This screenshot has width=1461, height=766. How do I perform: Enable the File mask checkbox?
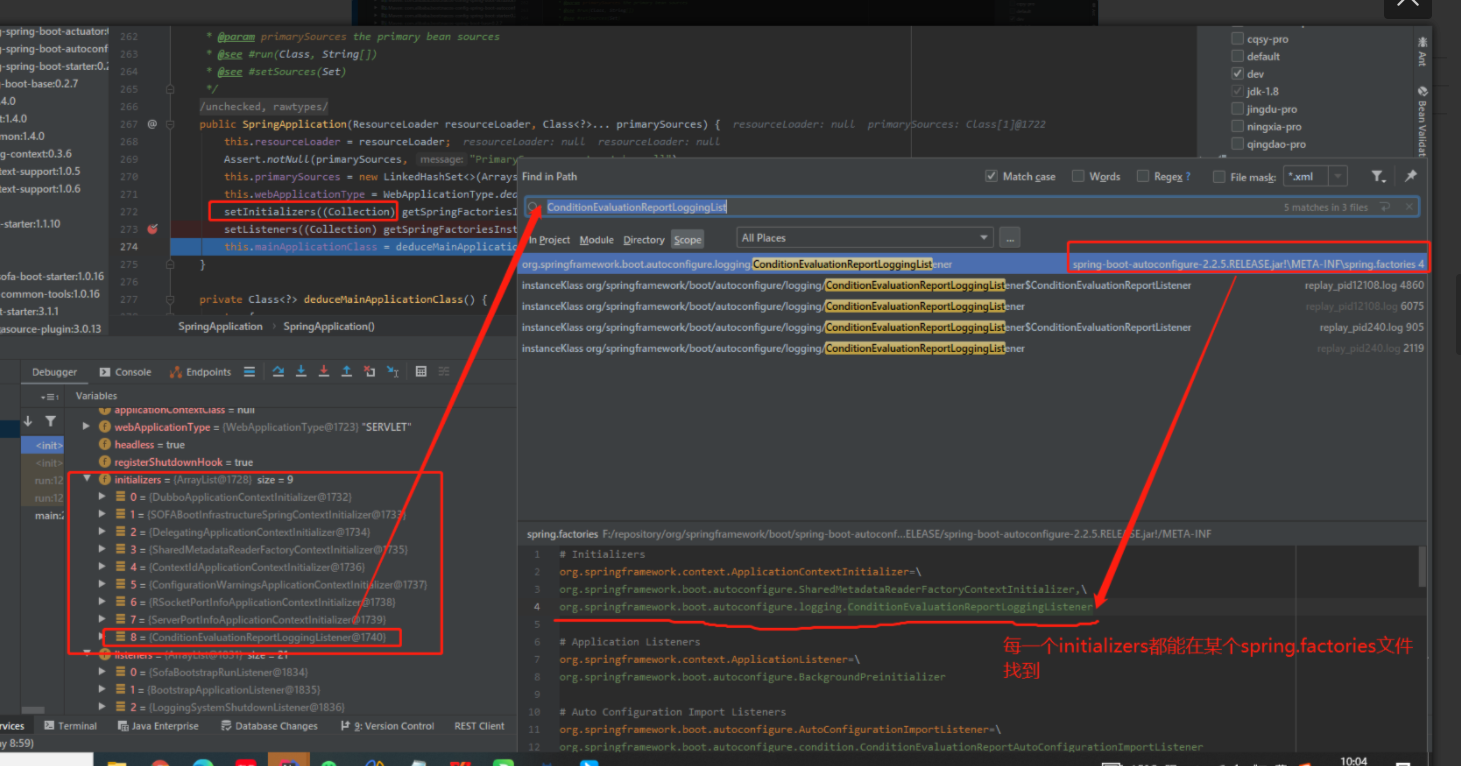[1219, 176]
